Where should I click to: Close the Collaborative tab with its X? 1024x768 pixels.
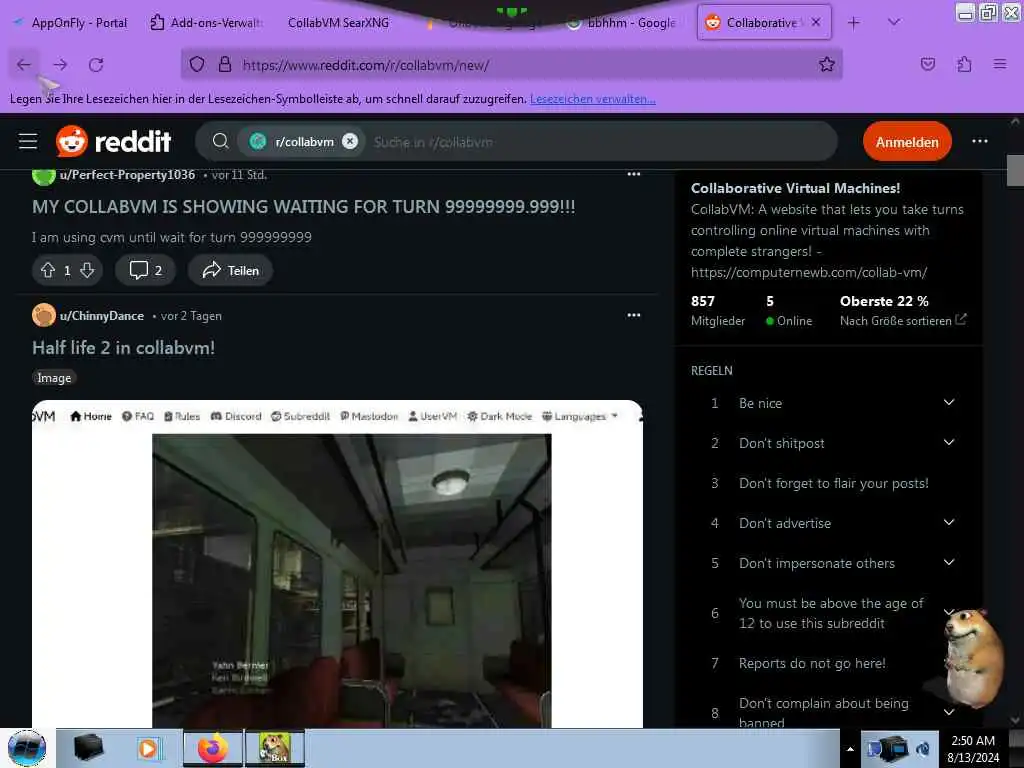tap(816, 22)
